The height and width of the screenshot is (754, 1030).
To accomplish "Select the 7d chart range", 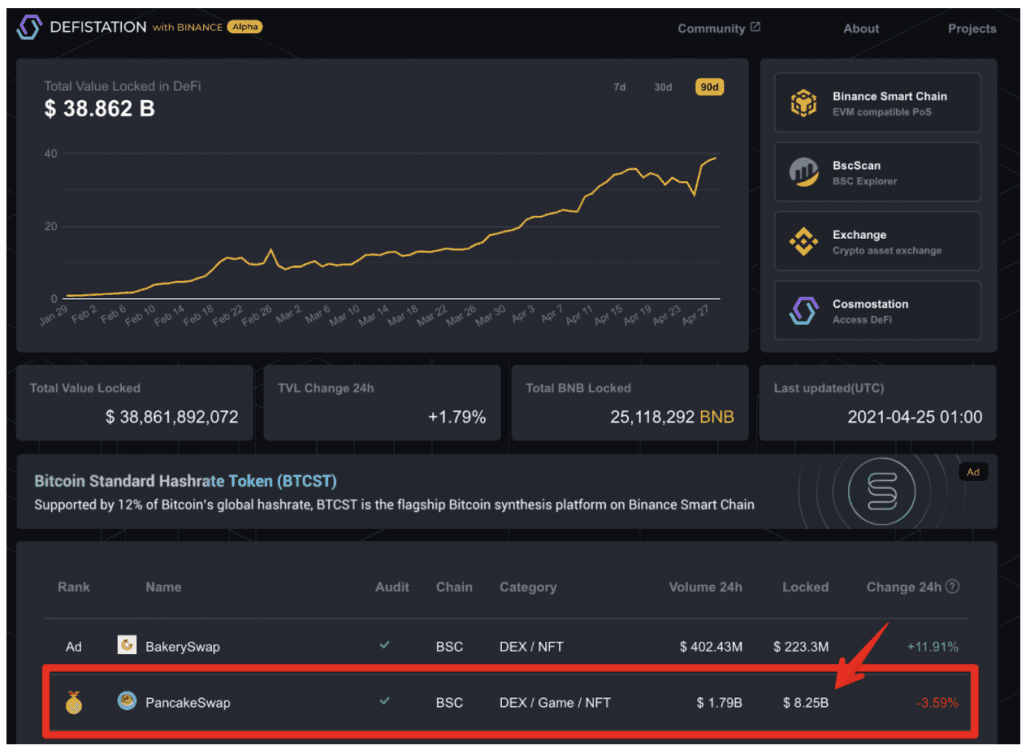I will pos(619,87).
